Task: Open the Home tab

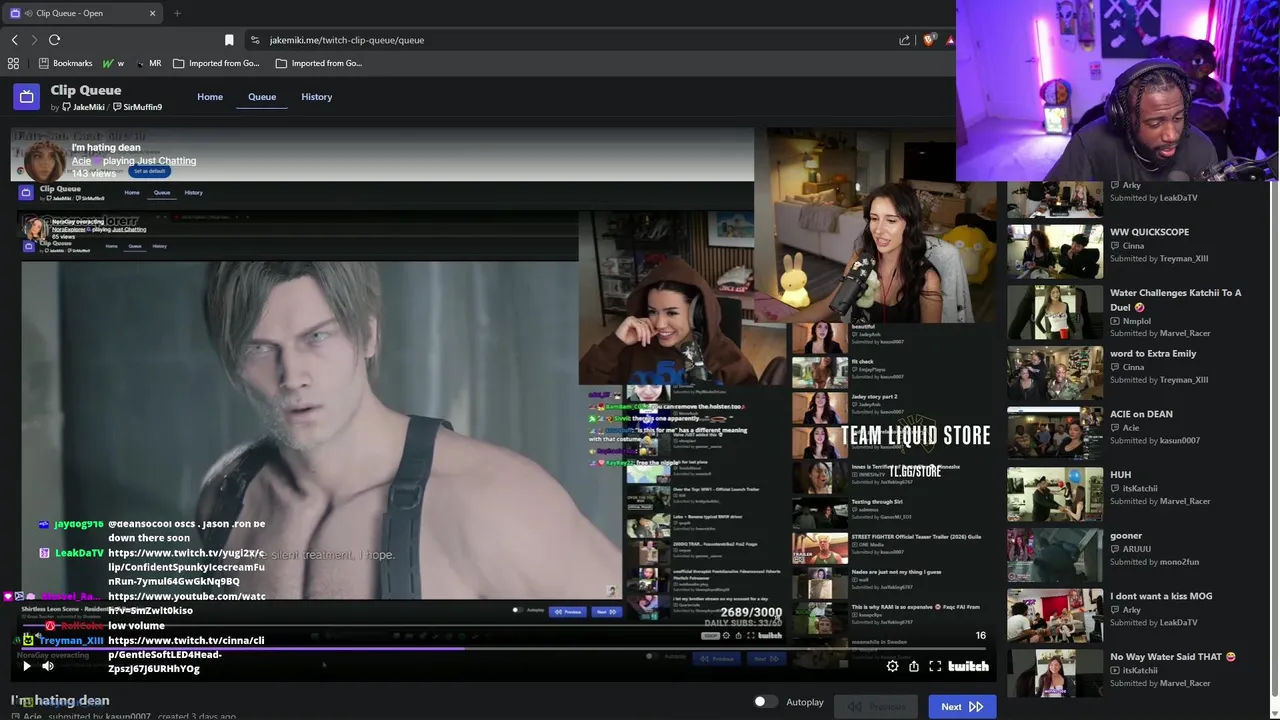Action: [x=210, y=97]
